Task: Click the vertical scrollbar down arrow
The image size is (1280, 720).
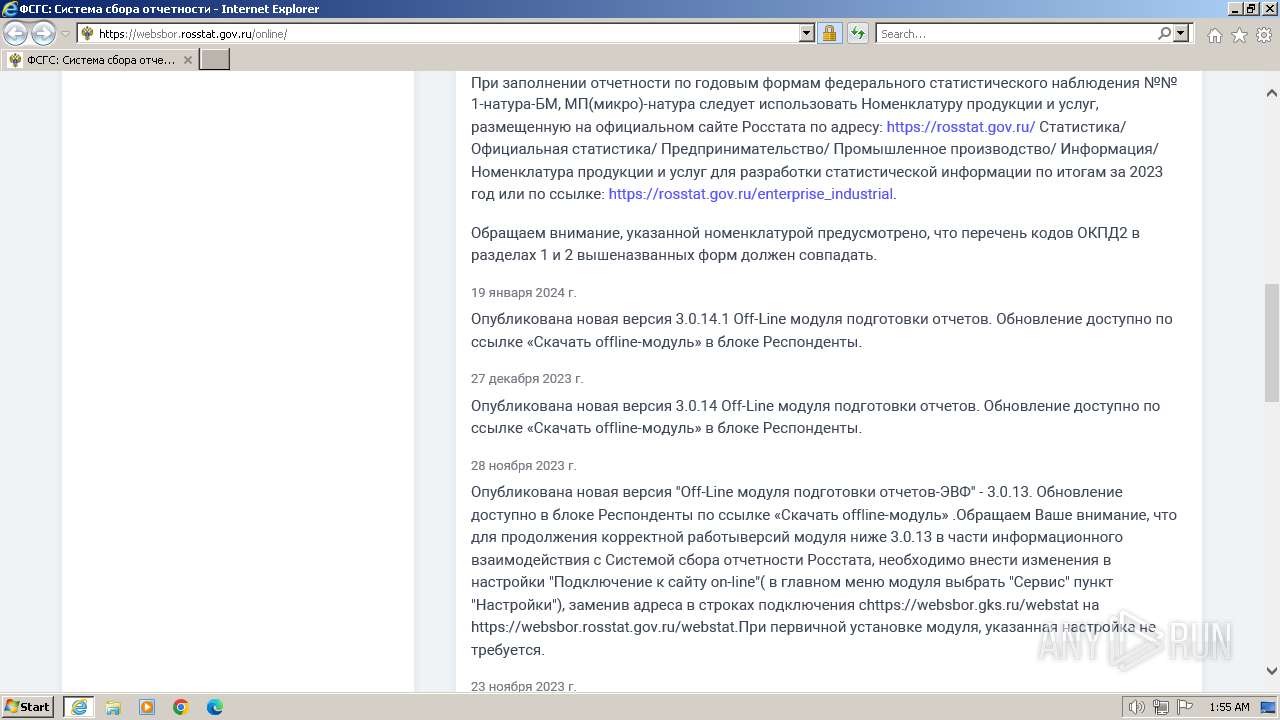Action: (1272, 671)
